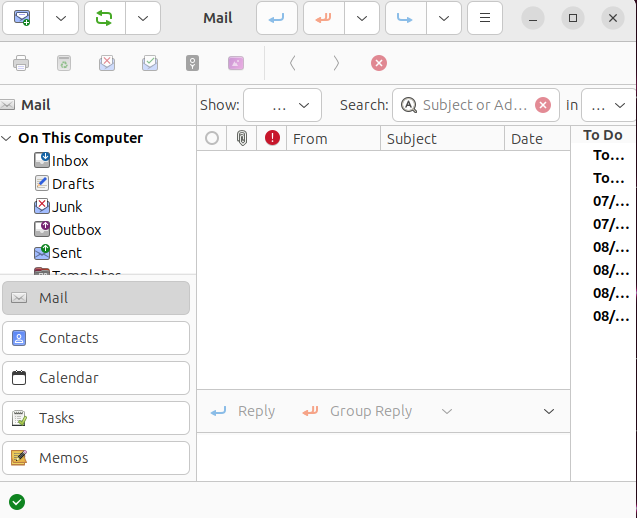Click the Send/Receive sync icon
The image size is (637, 518).
click(104, 18)
